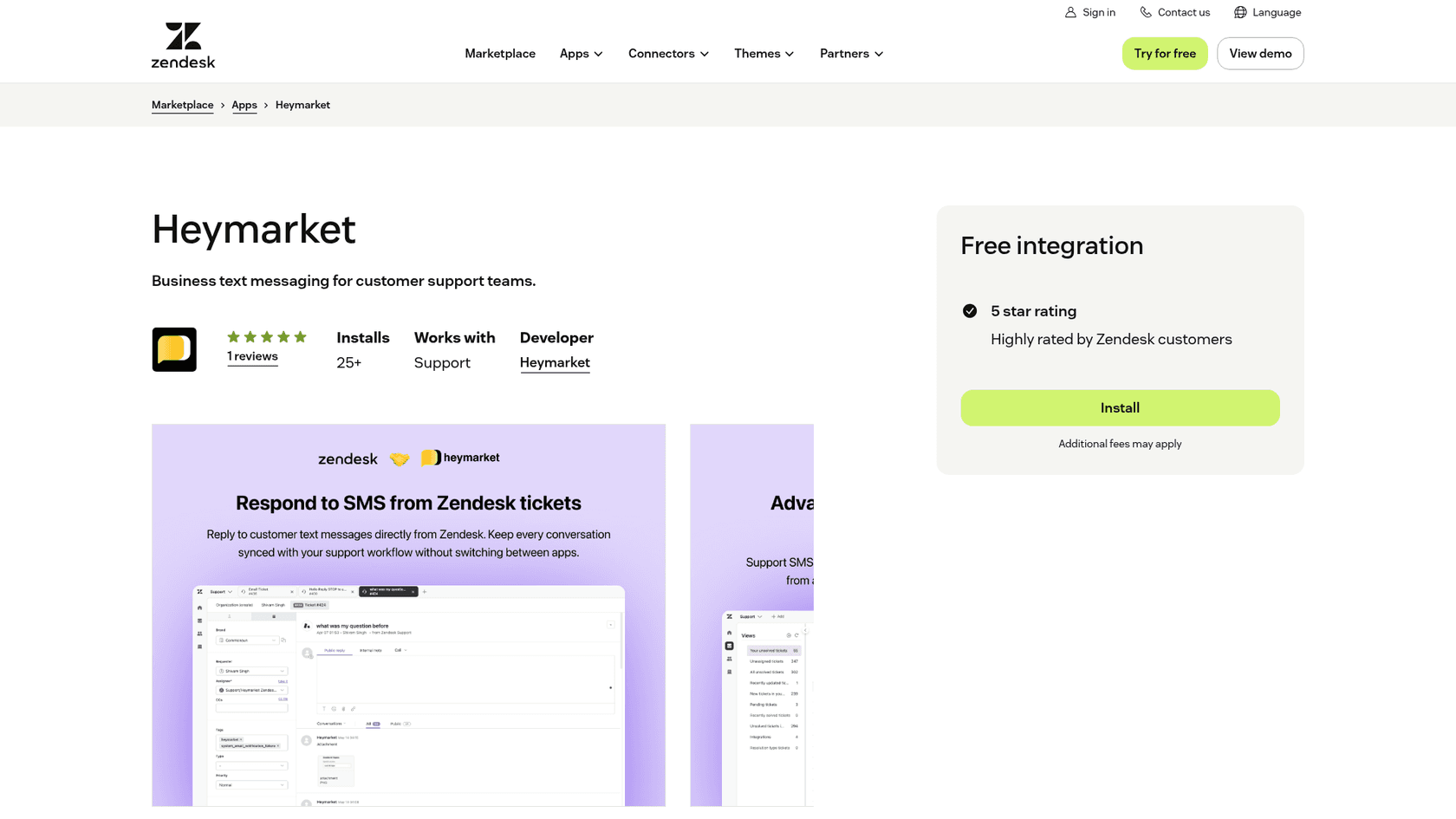The height and width of the screenshot is (819, 1456).
Task: Open Marketplace in the top navigation
Action: (x=500, y=54)
